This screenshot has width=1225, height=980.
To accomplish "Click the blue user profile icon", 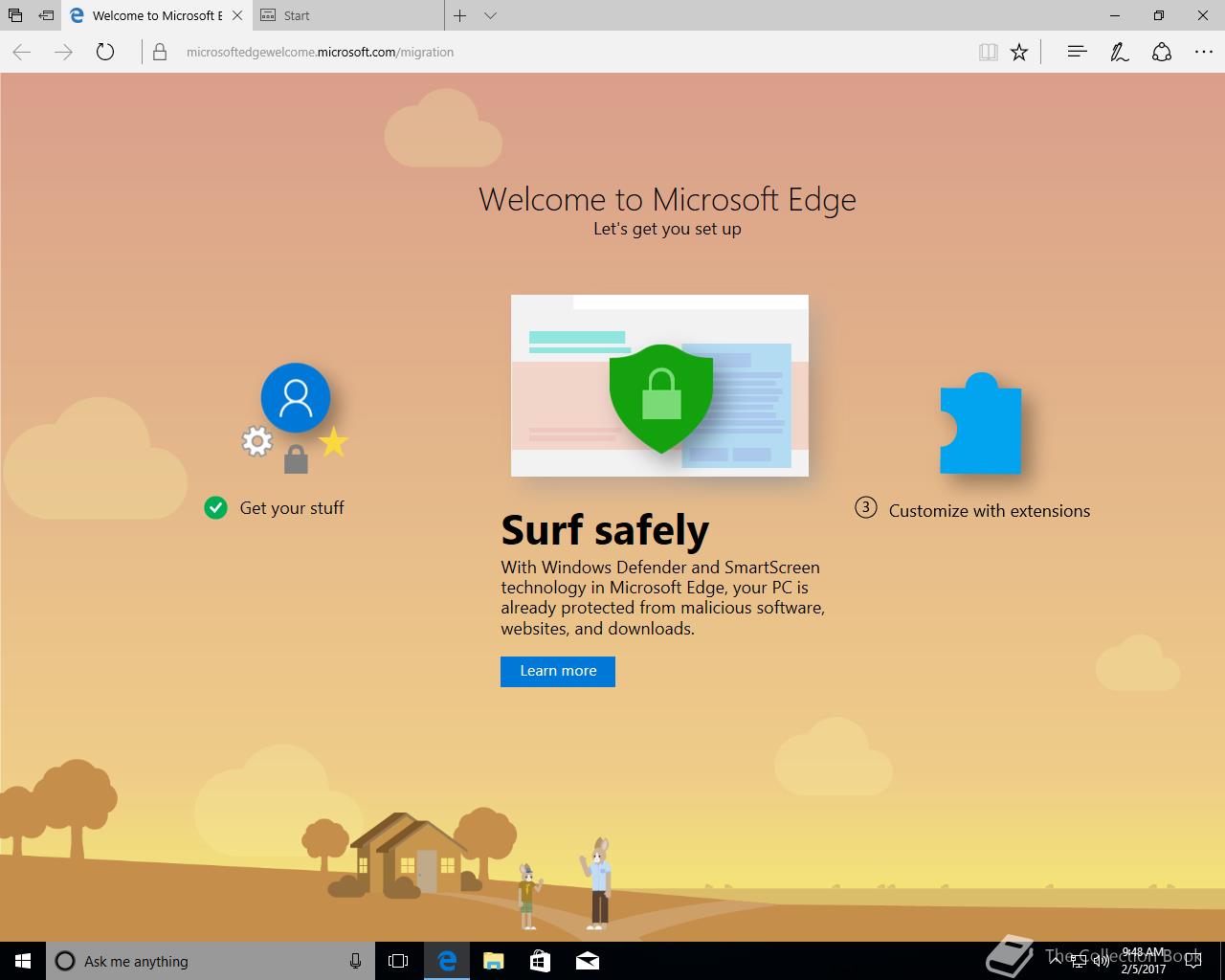I will pos(296,397).
